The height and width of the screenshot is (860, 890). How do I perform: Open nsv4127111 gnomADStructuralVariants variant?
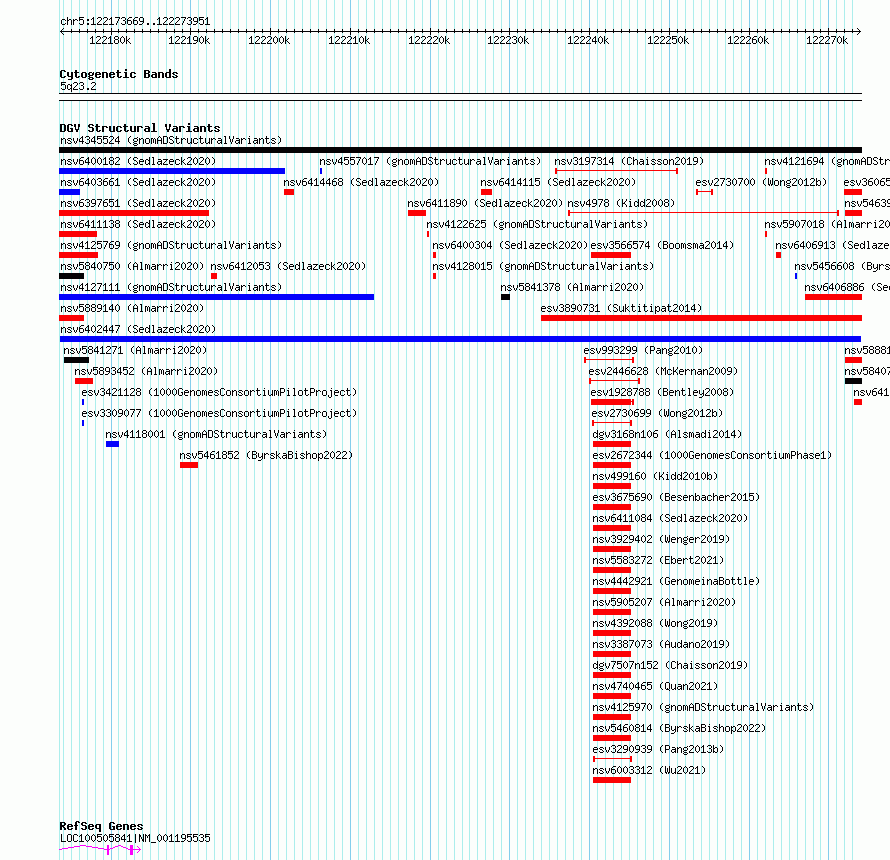(171, 287)
